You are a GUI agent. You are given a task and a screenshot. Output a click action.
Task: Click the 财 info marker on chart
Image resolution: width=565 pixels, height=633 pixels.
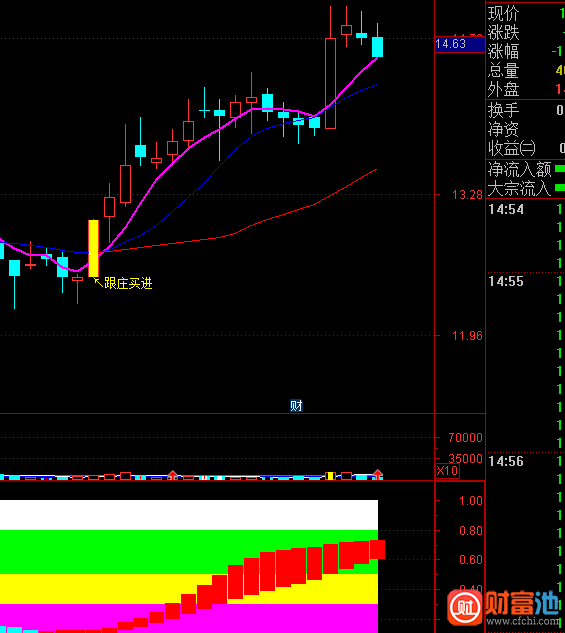(x=296, y=406)
